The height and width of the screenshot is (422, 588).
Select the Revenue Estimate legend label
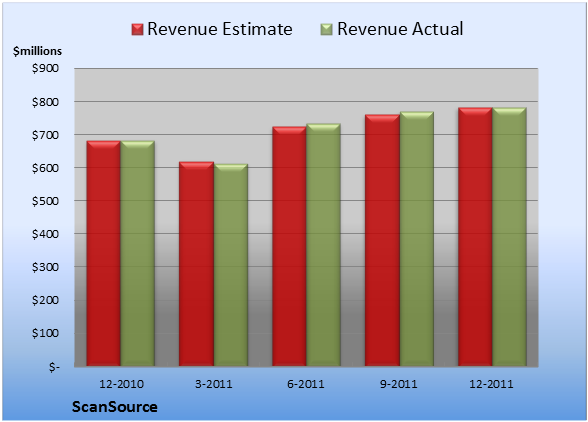pos(220,29)
